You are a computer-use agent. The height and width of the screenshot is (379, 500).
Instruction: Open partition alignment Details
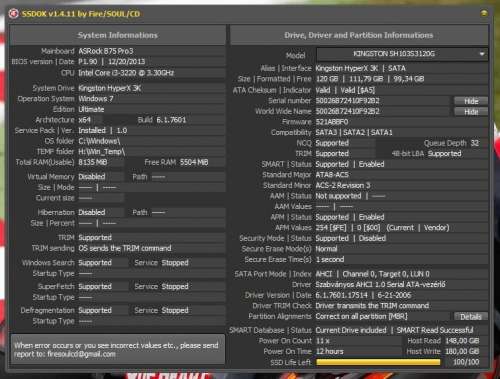(x=471, y=316)
